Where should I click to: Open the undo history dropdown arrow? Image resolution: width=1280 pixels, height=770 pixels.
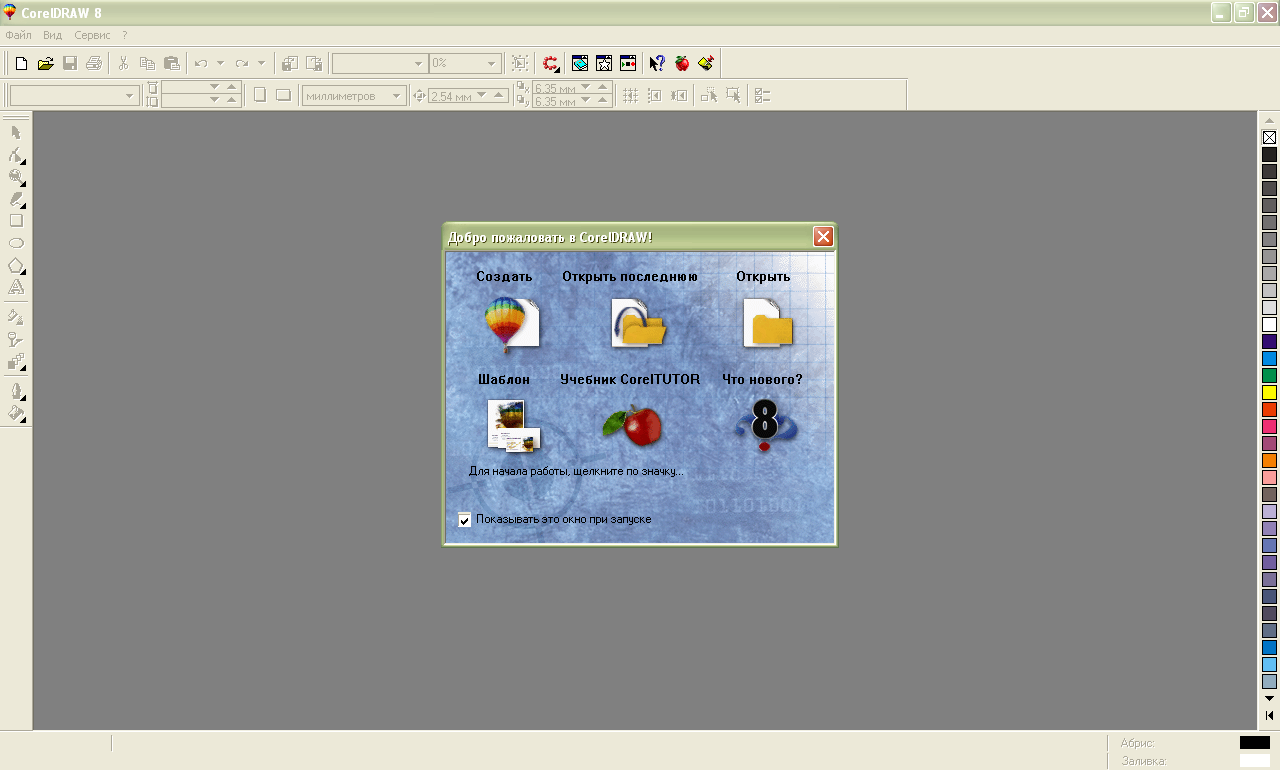pyautogui.click(x=220, y=63)
